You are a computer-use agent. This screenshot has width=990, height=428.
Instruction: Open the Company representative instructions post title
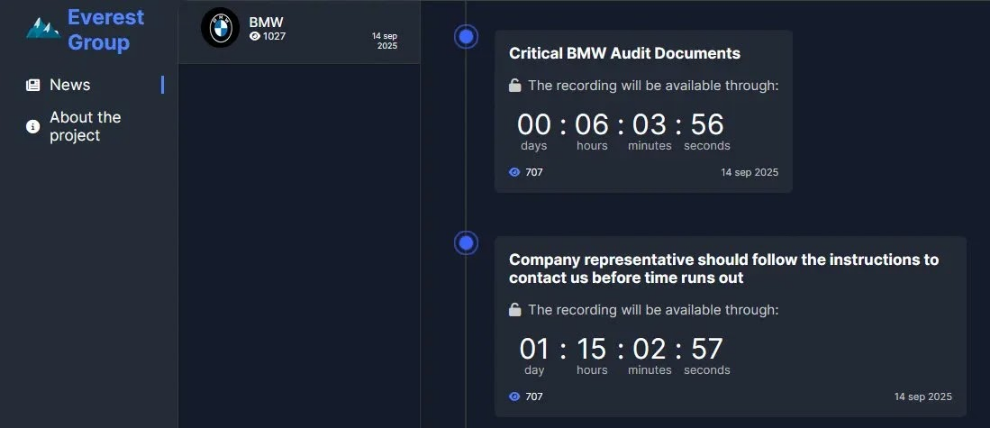[x=723, y=268]
